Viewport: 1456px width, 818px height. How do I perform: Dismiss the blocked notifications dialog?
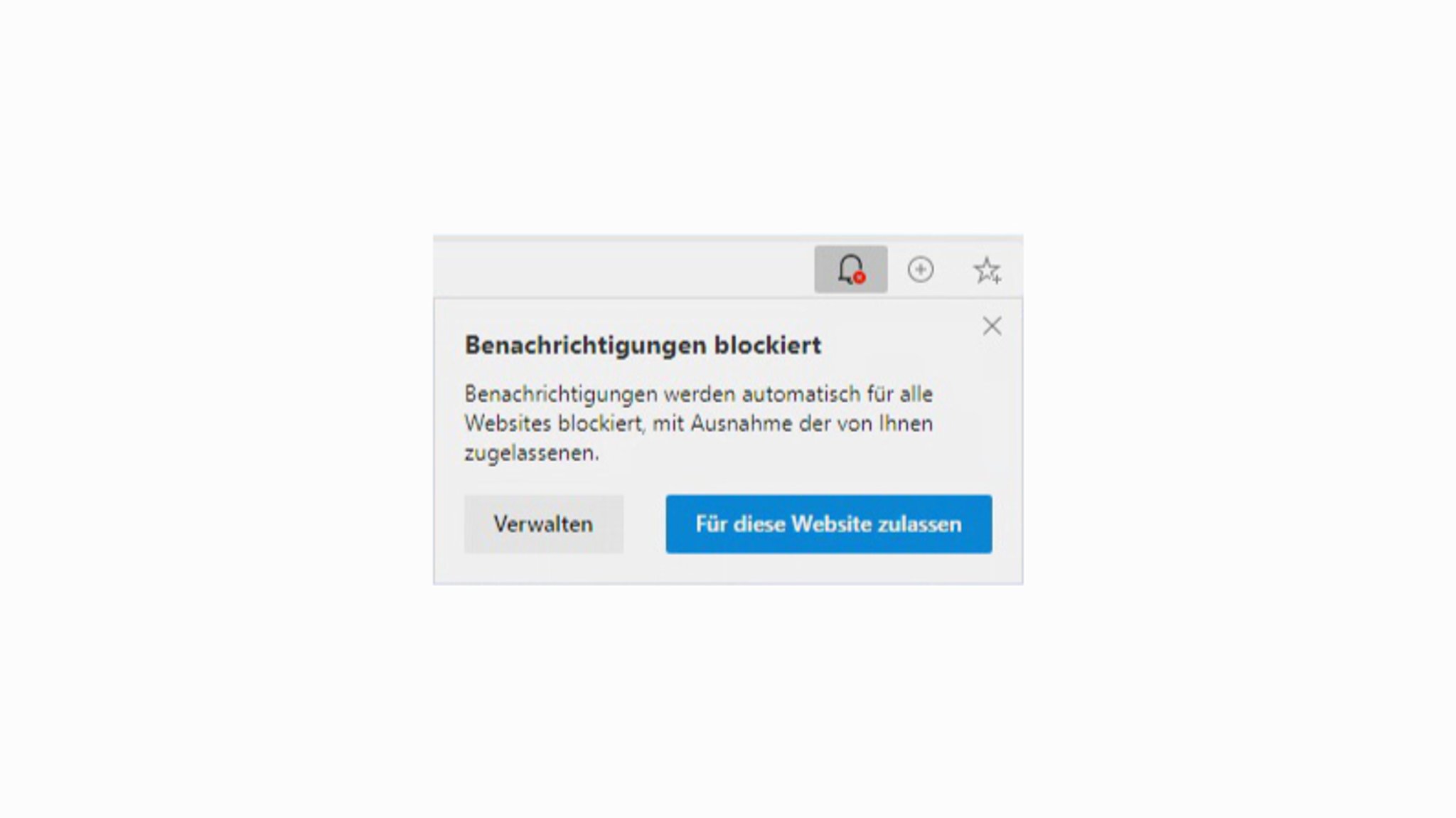tap(992, 326)
